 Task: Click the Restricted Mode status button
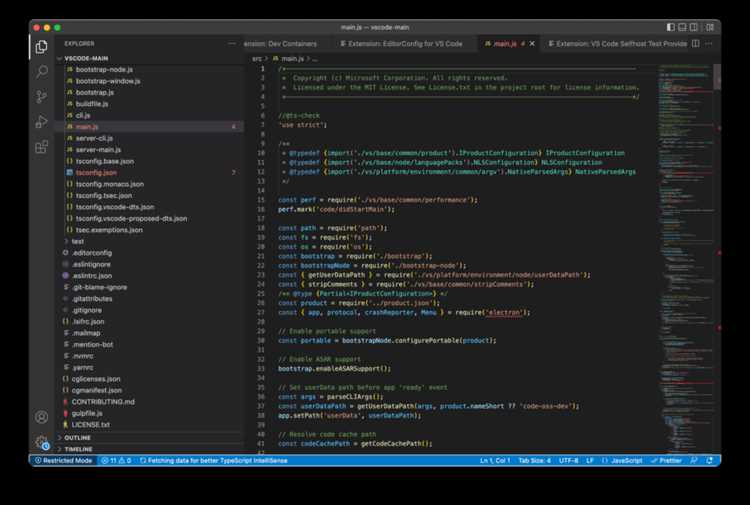tap(63, 461)
